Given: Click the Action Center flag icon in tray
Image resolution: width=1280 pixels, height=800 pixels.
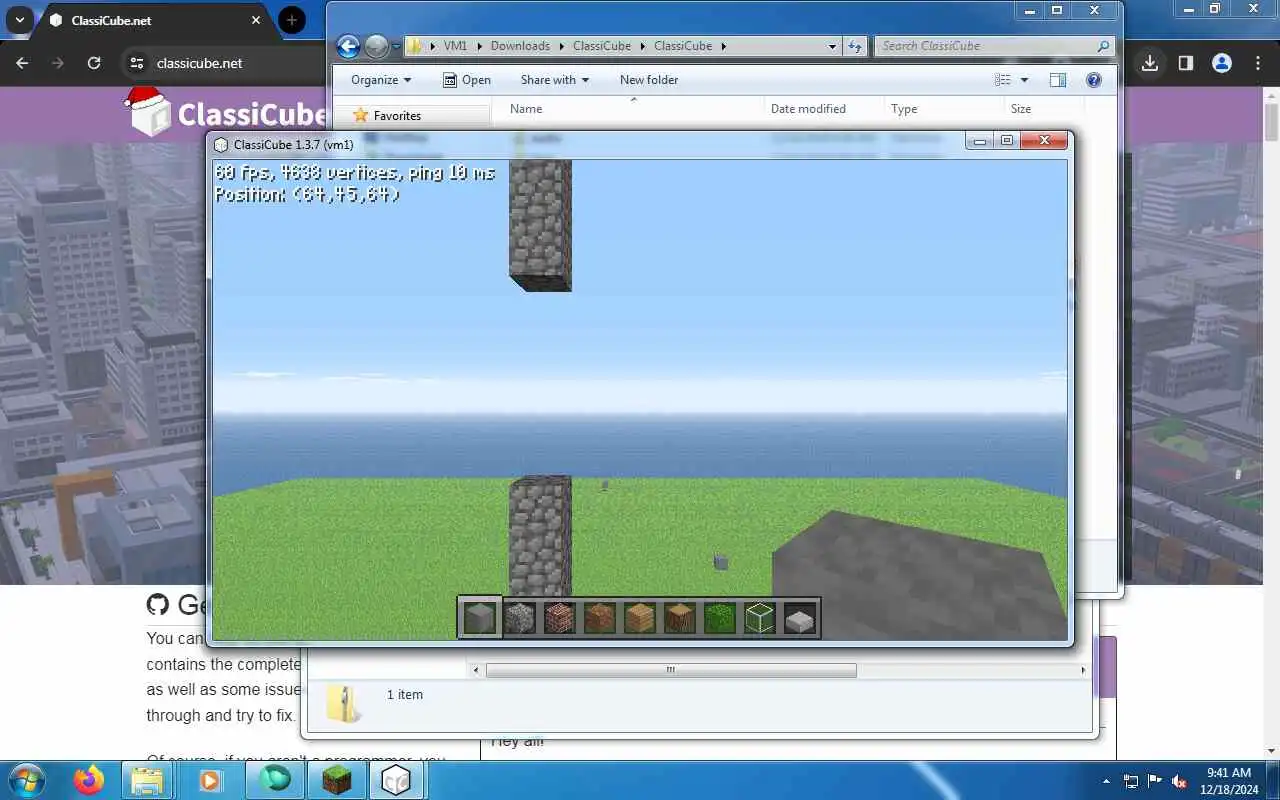Looking at the screenshot, I should click(x=1155, y=781).
